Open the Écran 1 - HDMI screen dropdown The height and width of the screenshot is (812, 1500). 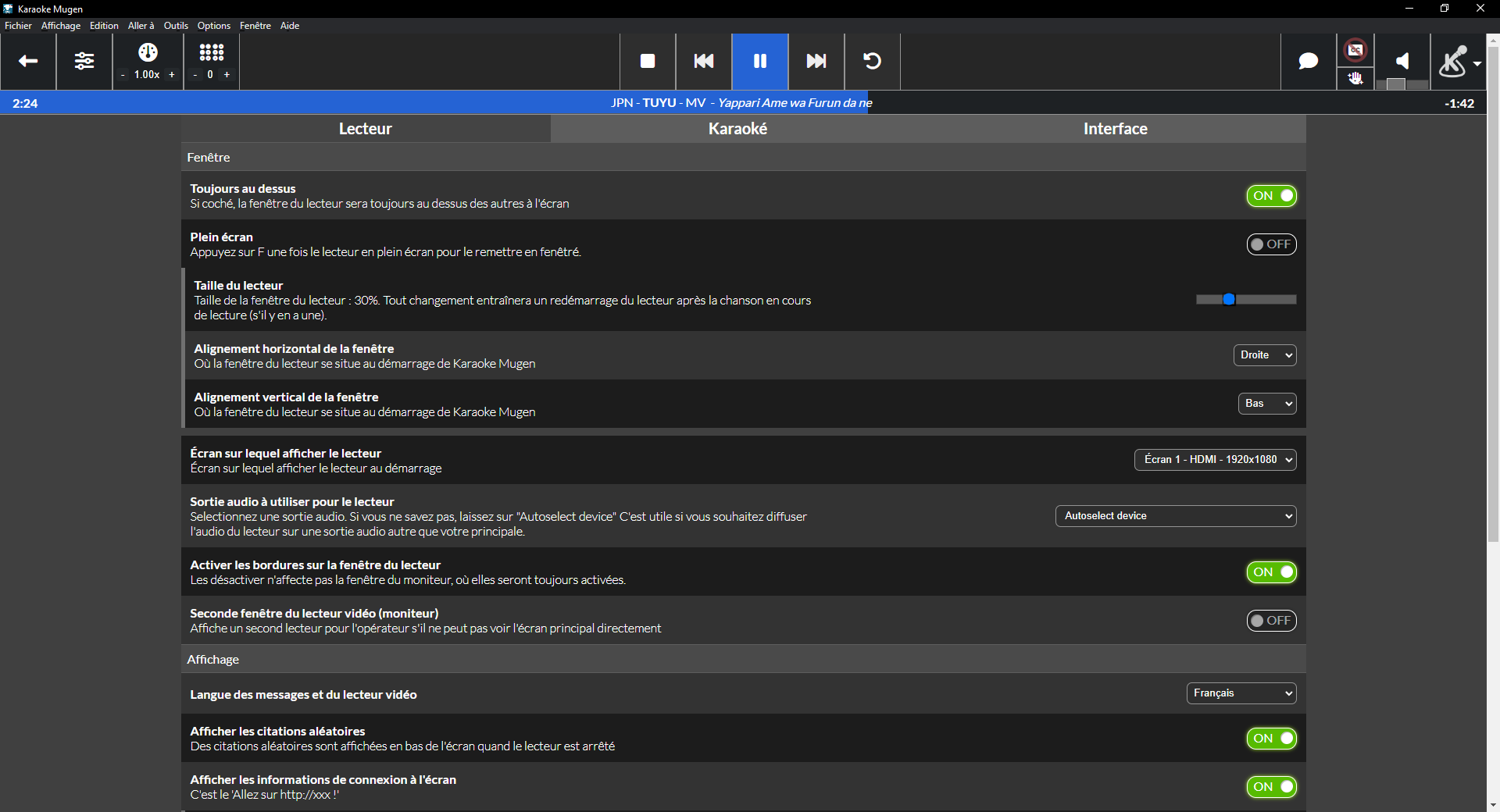[x=1215, y=460]
